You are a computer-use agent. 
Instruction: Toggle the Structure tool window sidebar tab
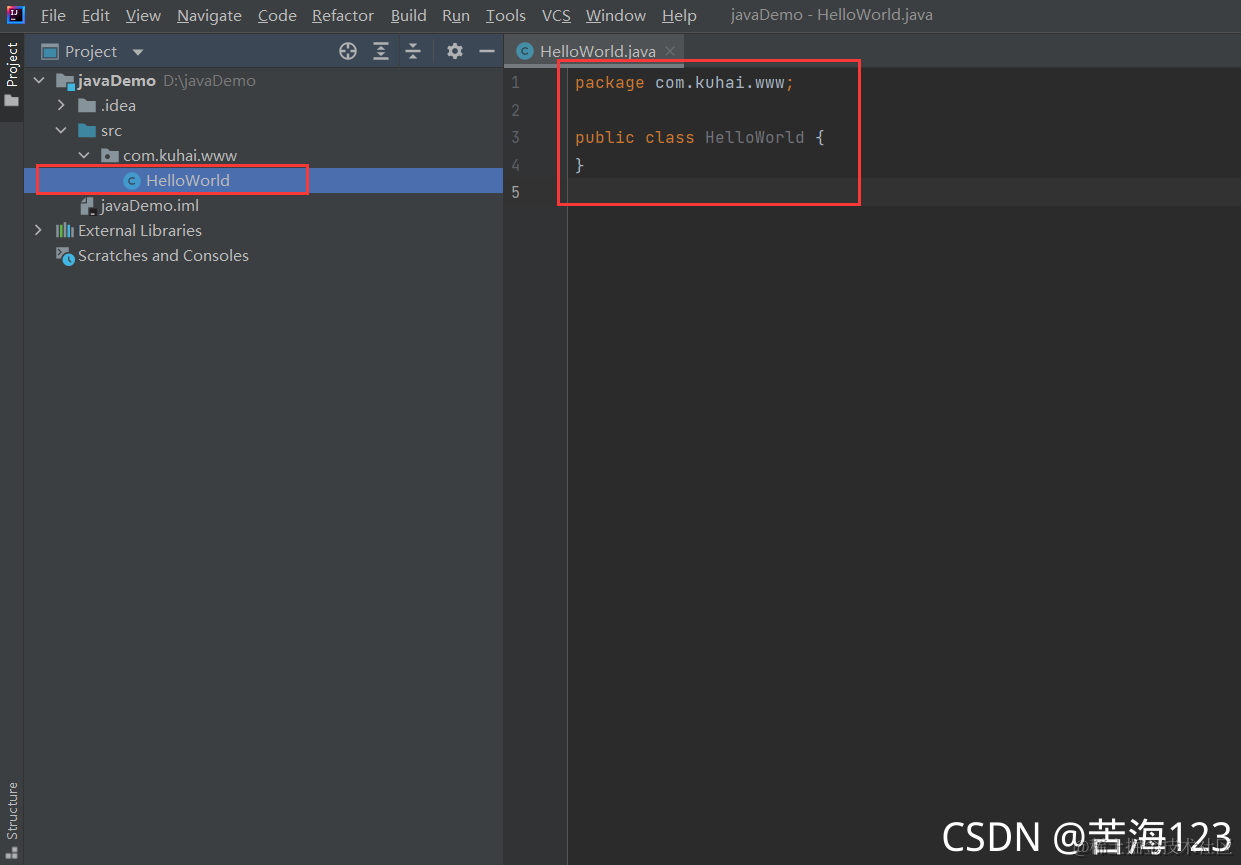coord(12,819)
